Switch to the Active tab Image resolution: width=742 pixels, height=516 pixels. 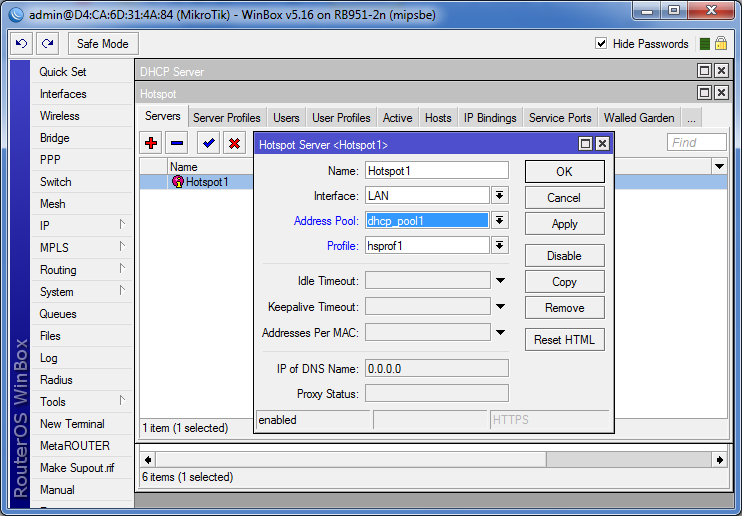click(x=398, y=117)
